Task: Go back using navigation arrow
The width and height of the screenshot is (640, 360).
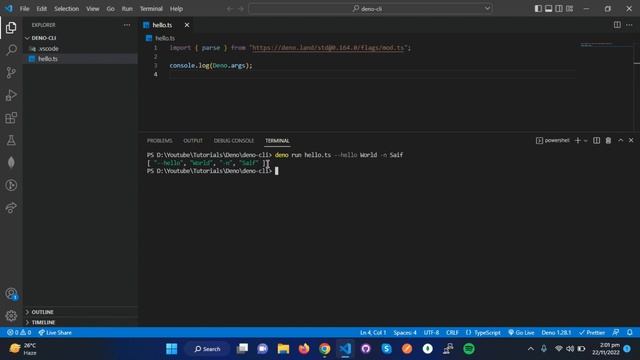Action: coord(230,9)
